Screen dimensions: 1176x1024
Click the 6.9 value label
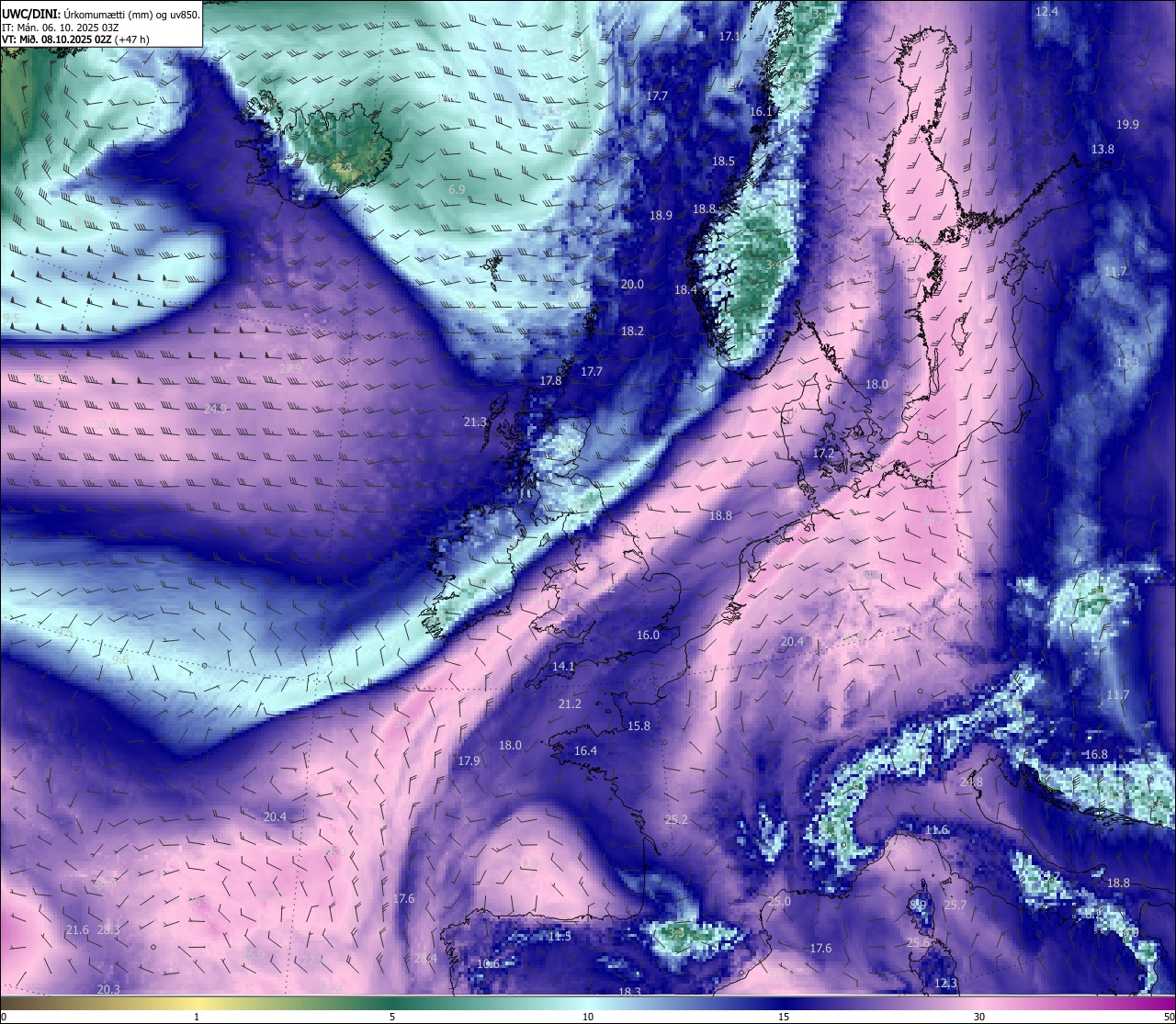(457, 189)
